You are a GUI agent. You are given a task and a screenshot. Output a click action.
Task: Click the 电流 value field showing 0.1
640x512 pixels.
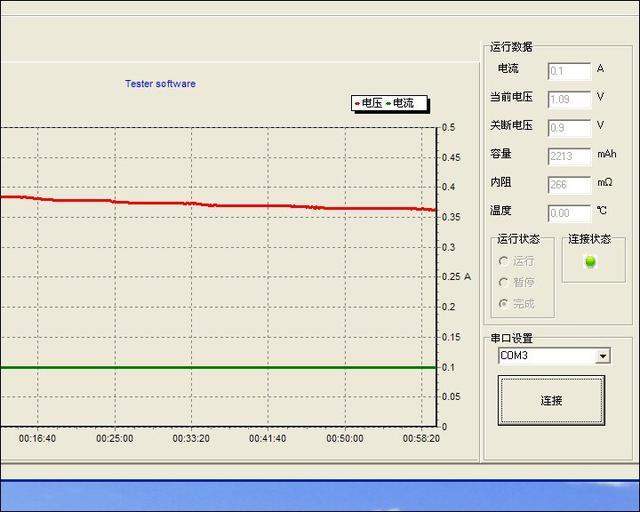(568, 71)
